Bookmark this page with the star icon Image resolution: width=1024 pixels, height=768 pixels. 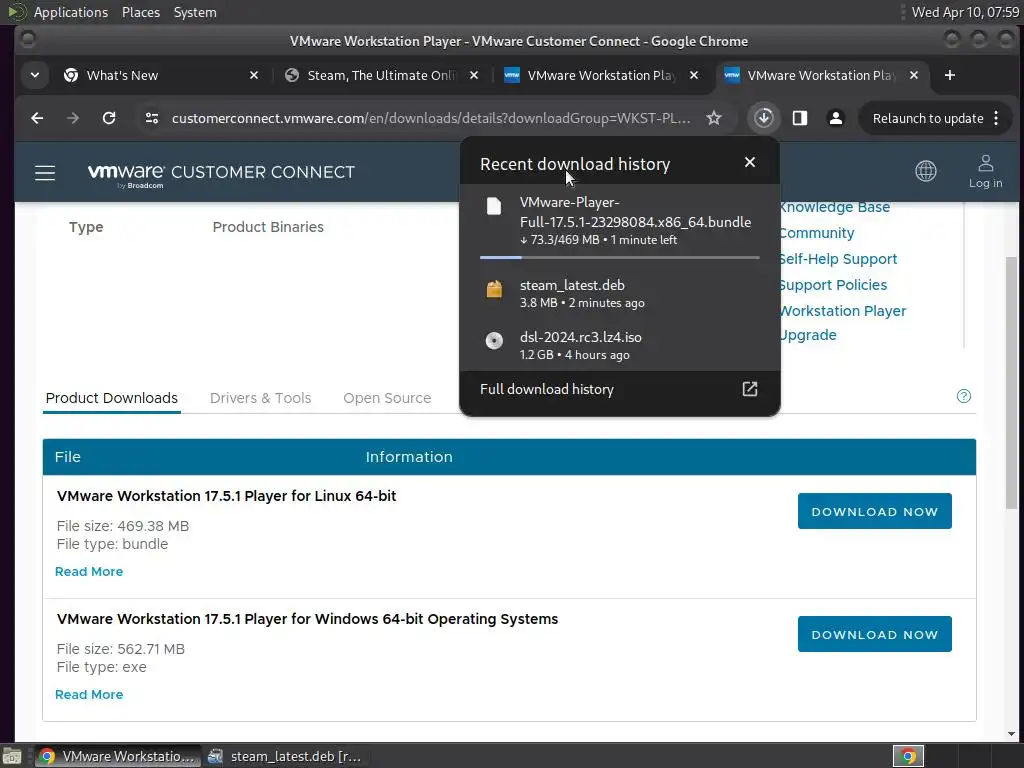tap(714, 118)
